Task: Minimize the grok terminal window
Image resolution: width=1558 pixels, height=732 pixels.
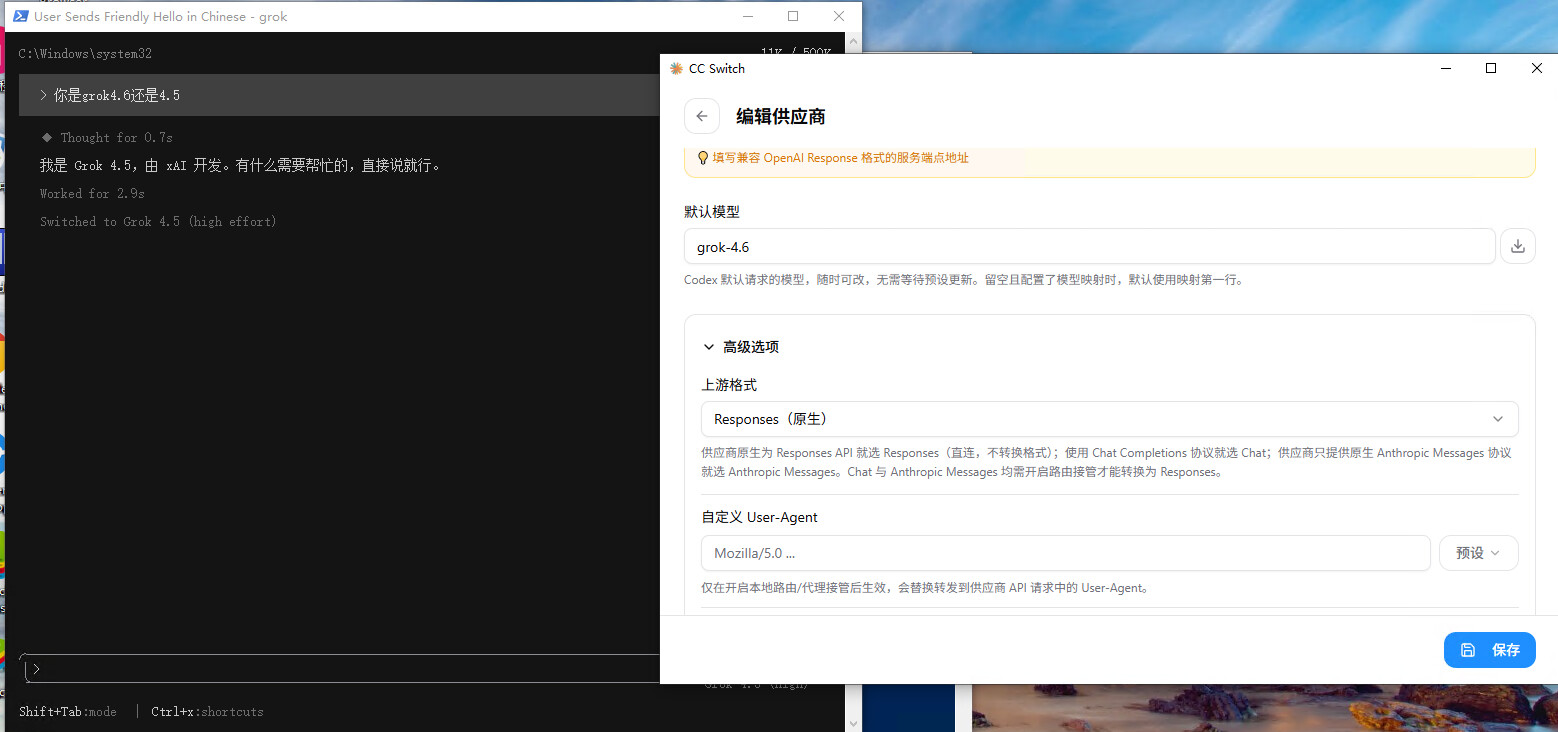Action: click(748, 16)
